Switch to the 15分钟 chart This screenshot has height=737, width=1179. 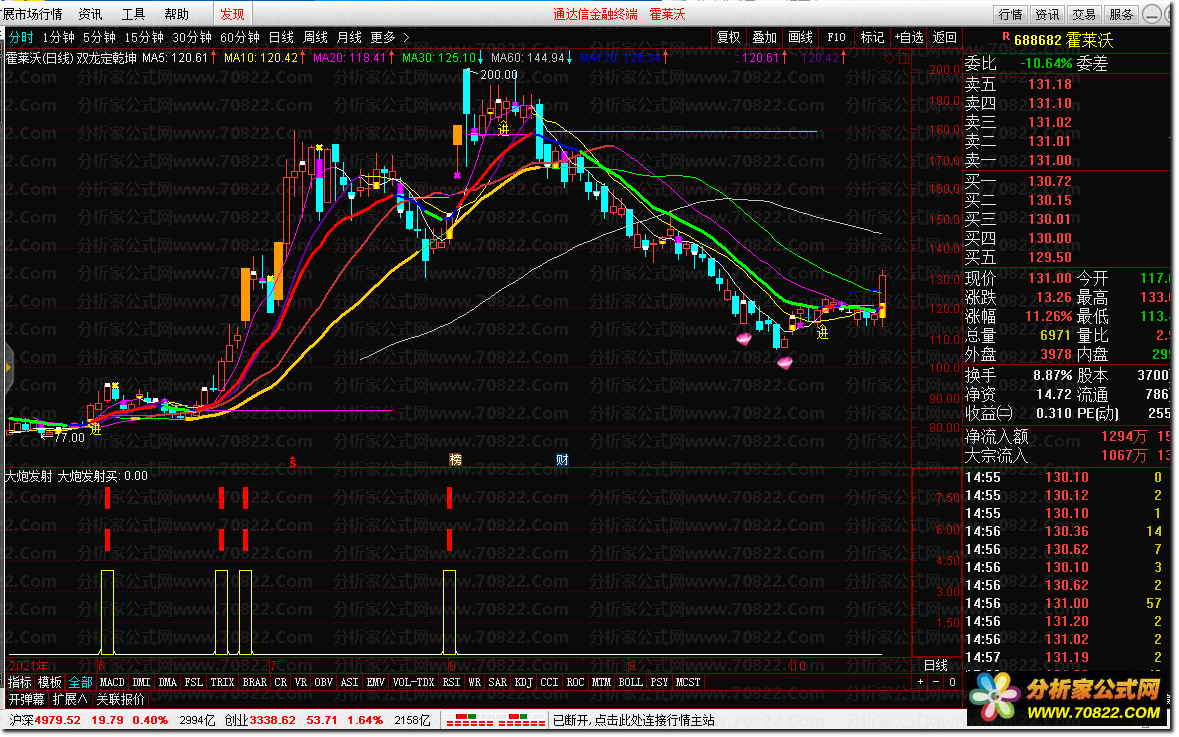pyautogui.click(x=143, y=38)
